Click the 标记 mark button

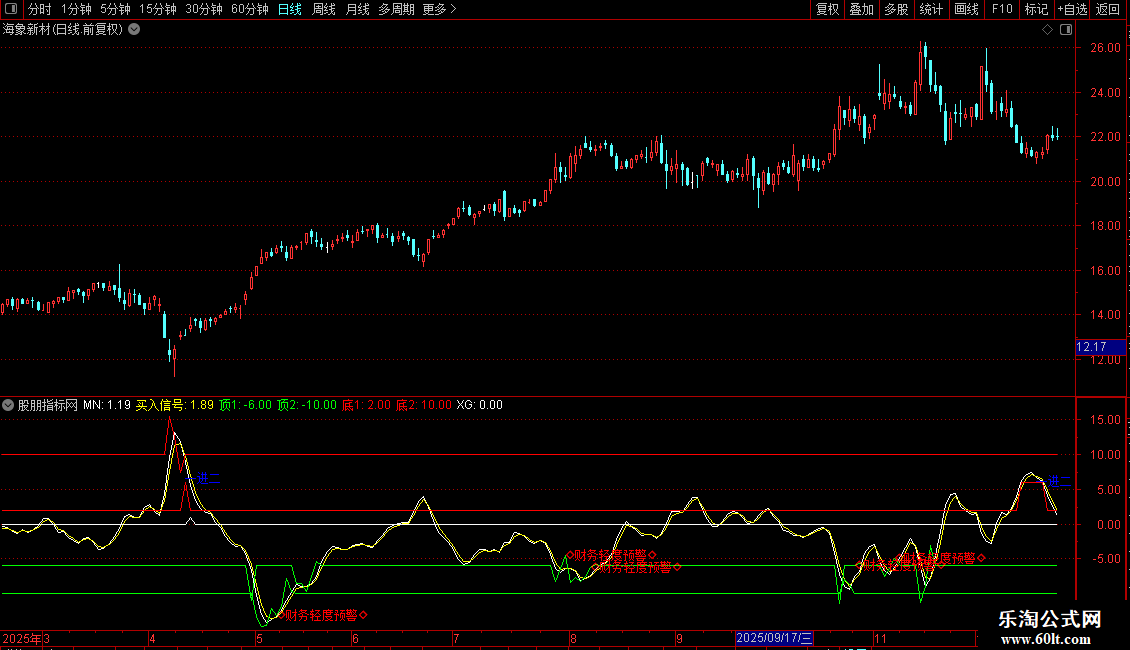tap(1036, 9)
